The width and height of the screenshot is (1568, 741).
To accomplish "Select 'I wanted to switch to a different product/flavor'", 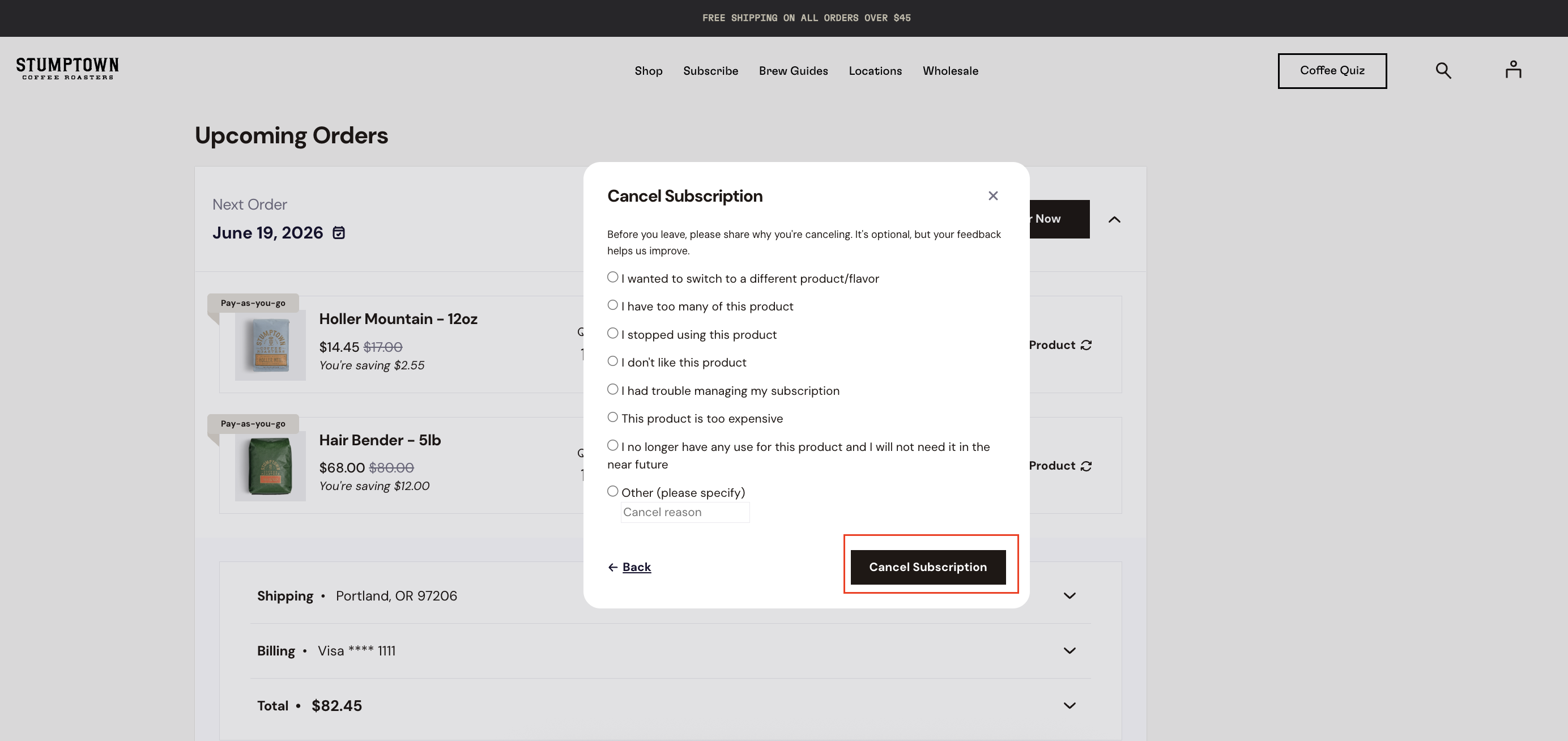I will click(612, 277).
